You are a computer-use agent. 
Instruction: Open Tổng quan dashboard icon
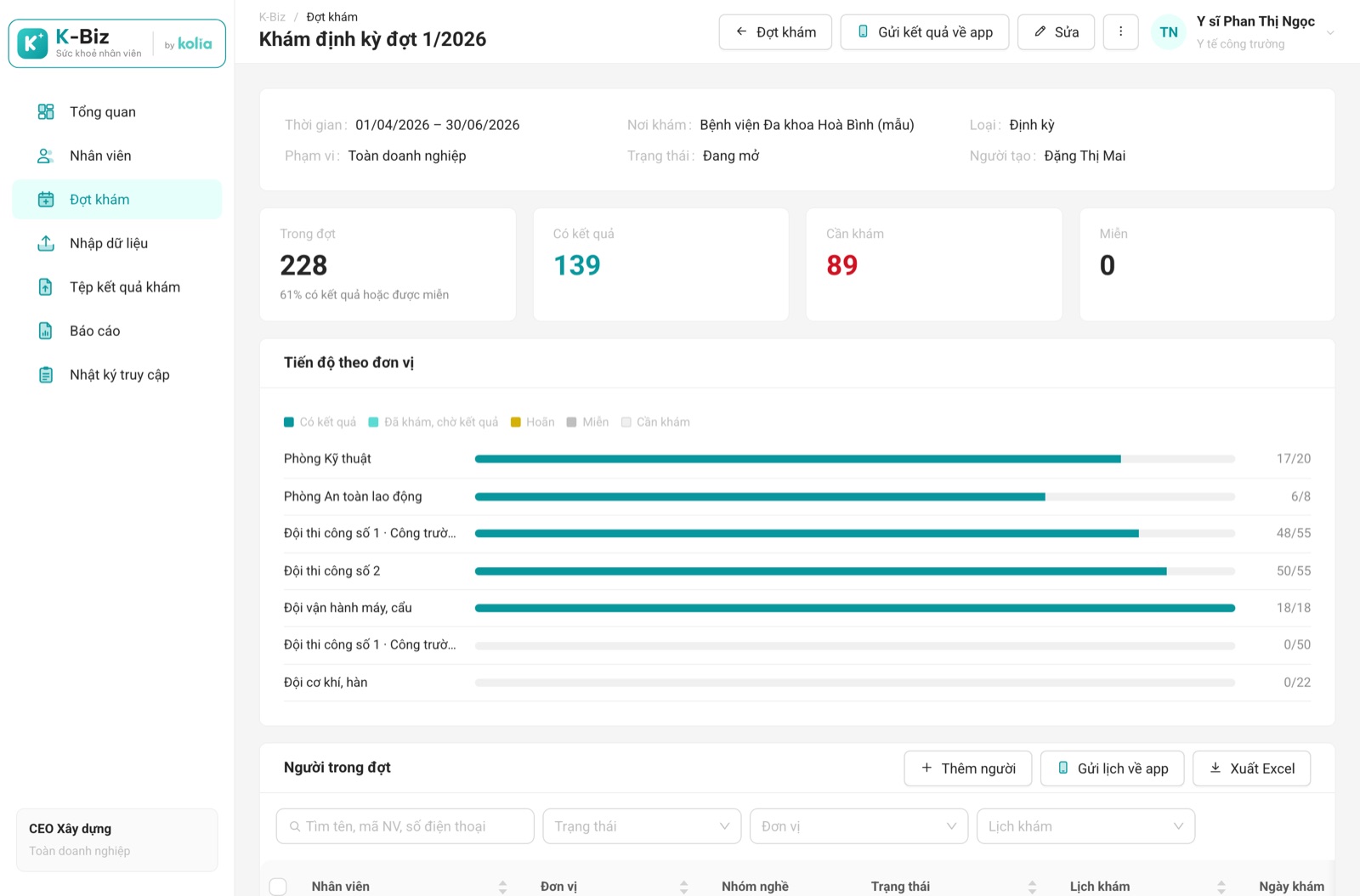pos(46,112)
